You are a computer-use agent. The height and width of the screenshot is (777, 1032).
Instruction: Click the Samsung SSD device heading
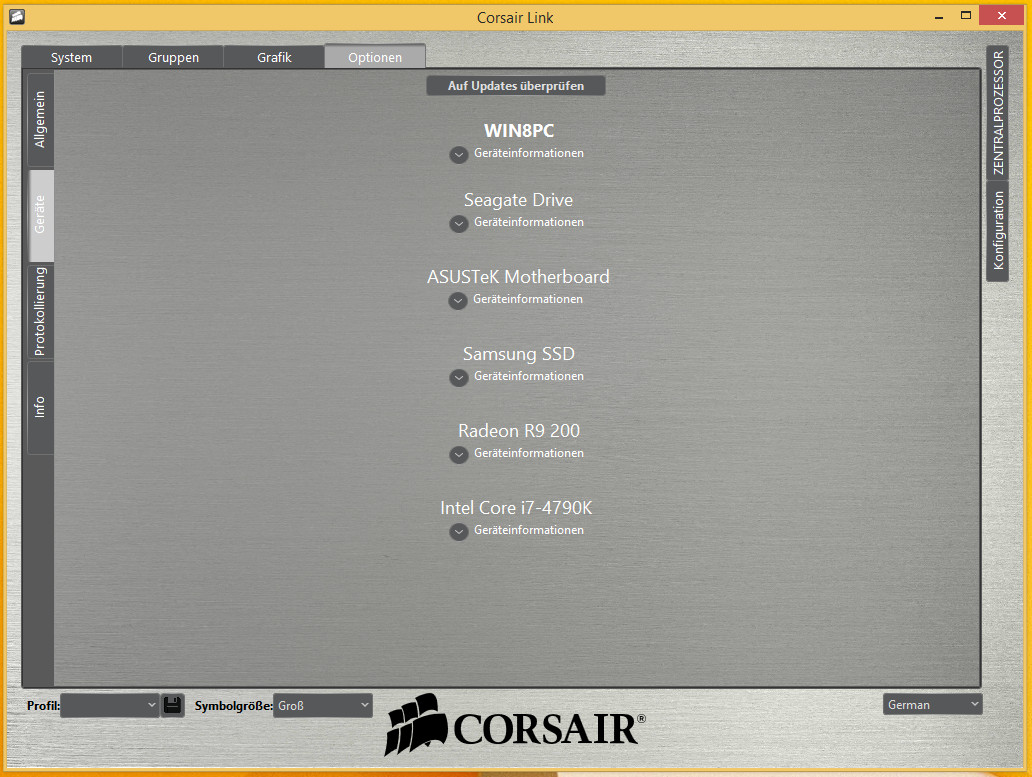point(519,353)
